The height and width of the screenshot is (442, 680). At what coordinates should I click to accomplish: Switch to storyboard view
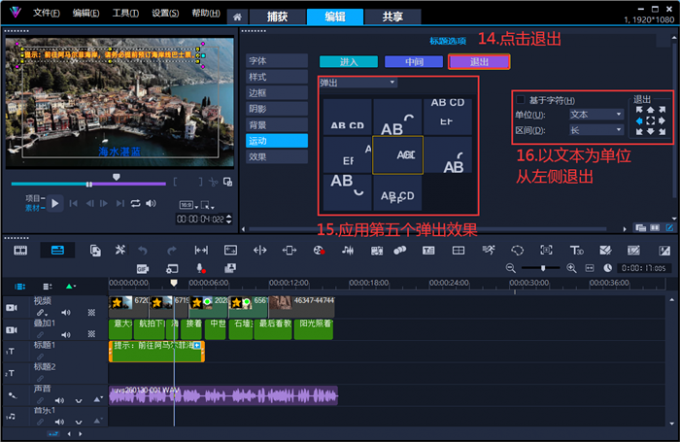pos(20,250)
